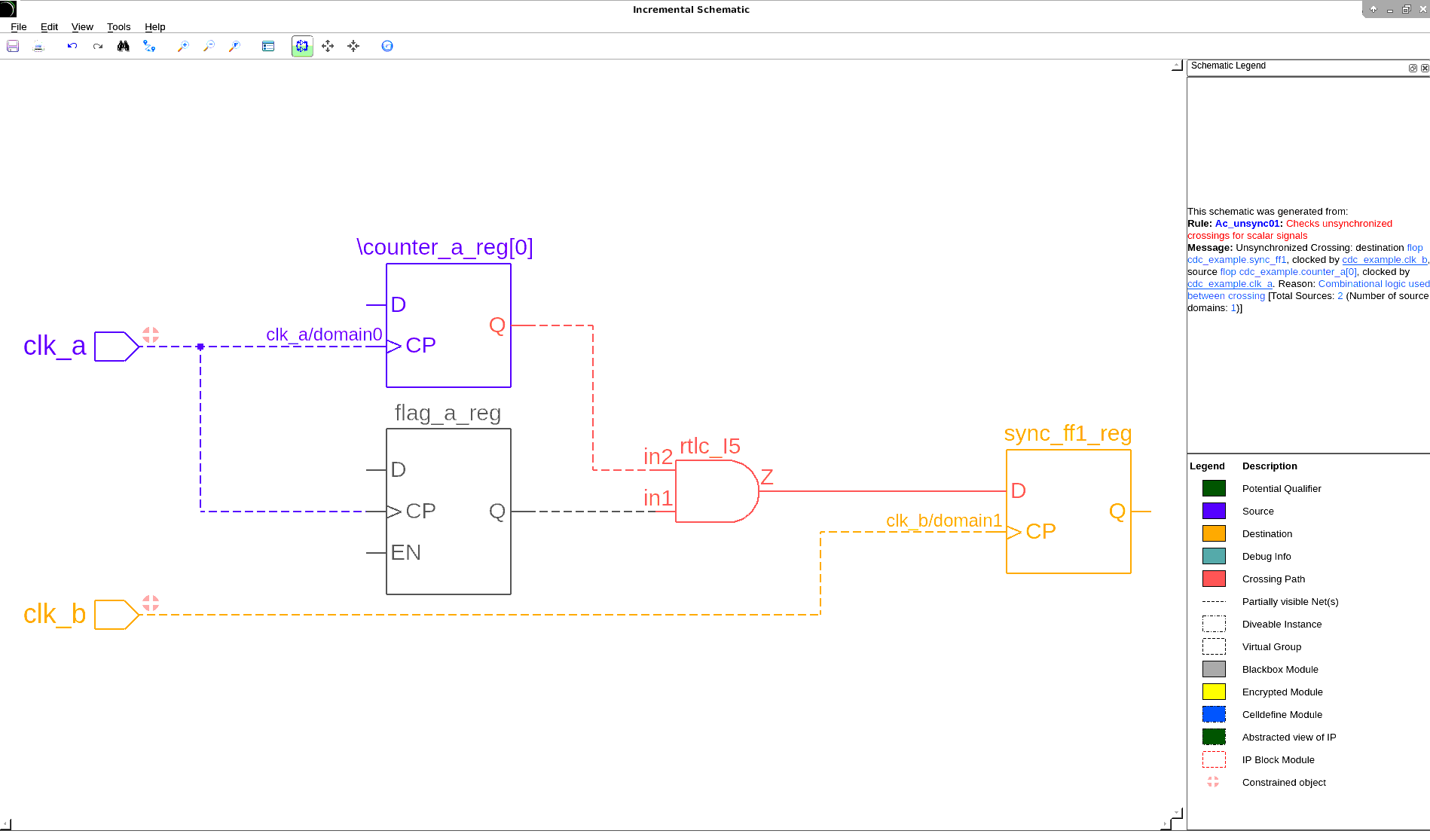This screenshot has height=840, width=1430.
Task: Click the Destination orange color swatch
Action: pyautogui.click(x=1214, y=533)
